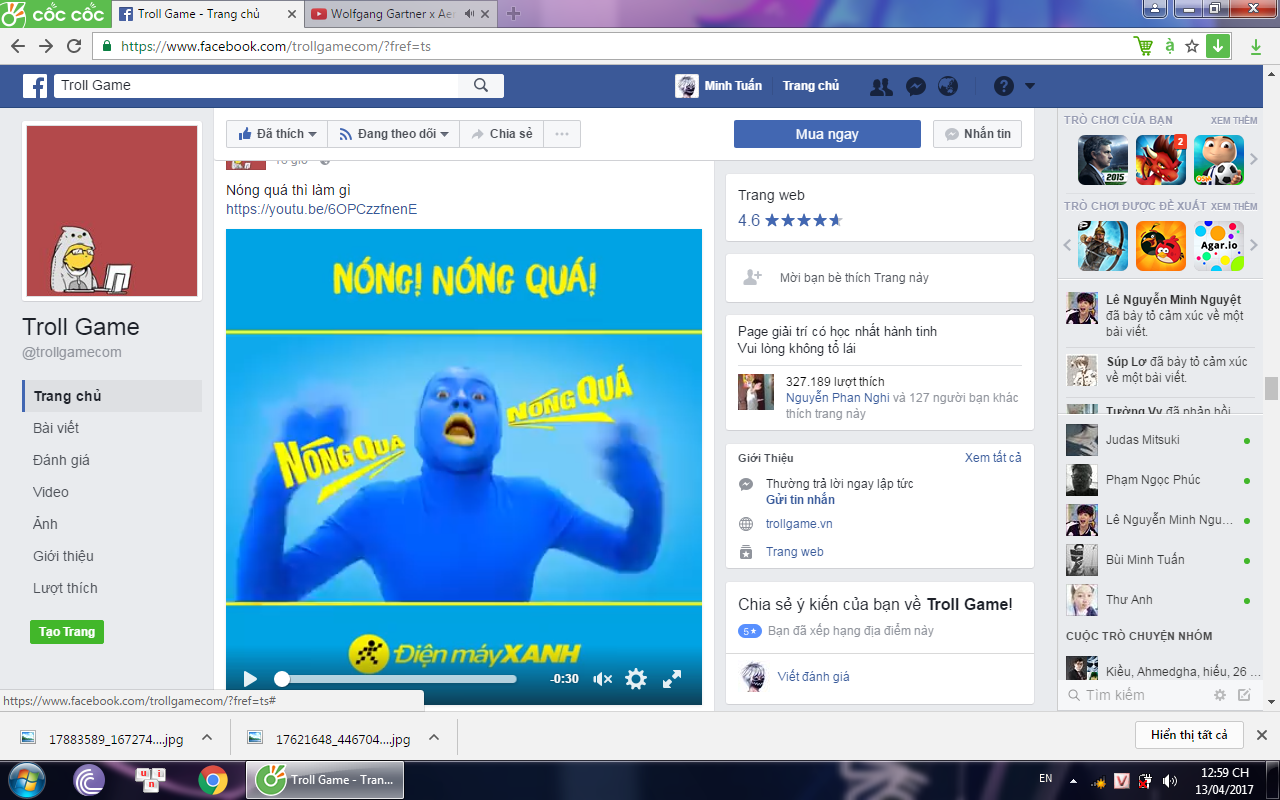The width and height of the screenshot is (1280, 800).
Task: Open the notifications globe icon
Action: (x=948, y=86)
